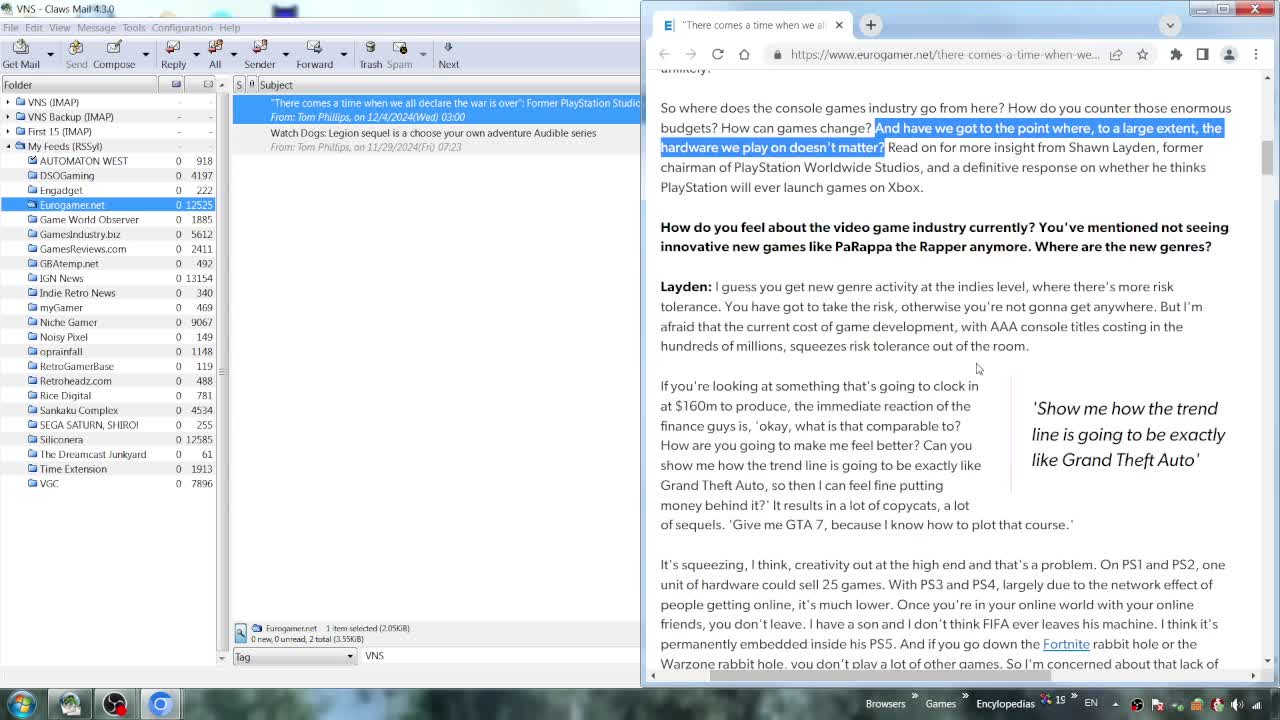1280x720 pixels.
Task: Click the quick search toggle icon
Action: (x=241, y=633)
